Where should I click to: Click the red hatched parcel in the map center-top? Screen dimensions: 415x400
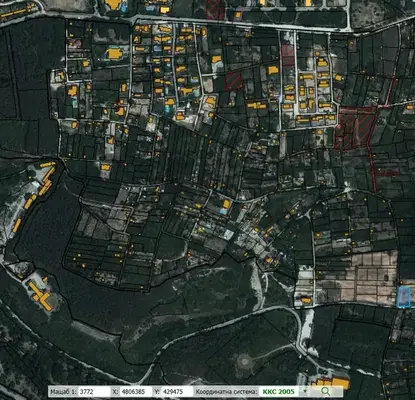tap(234, 80)
